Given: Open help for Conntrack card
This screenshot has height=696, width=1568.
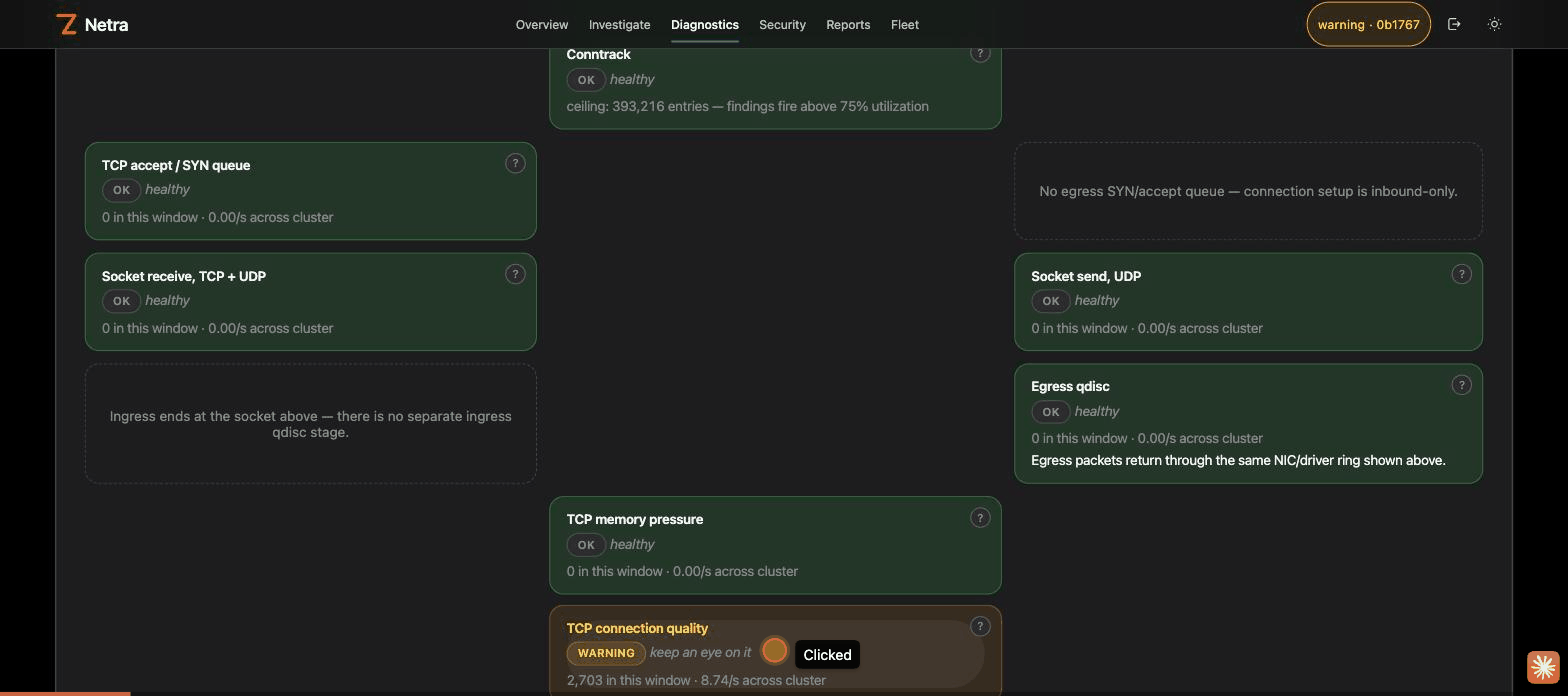Looking at the screenshot, I should click(x=980, y=53).
